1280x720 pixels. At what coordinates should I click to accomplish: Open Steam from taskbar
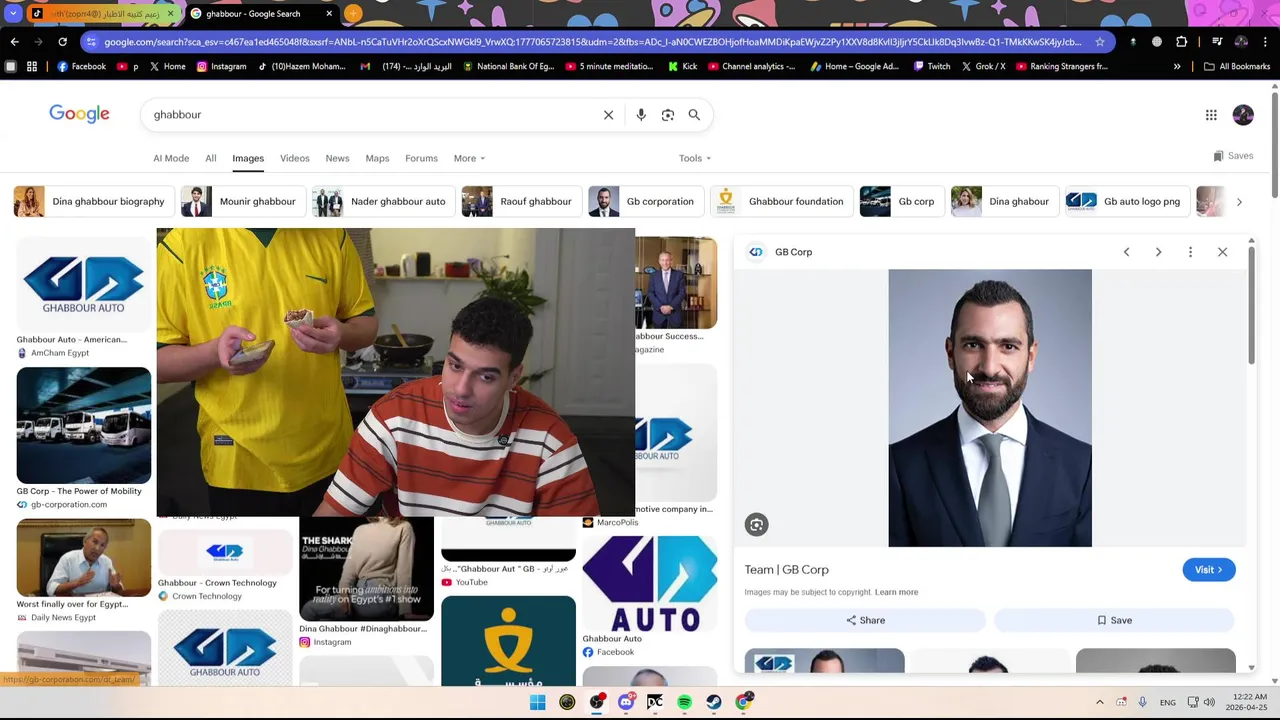pyautogui.click(x=714, y=702)
